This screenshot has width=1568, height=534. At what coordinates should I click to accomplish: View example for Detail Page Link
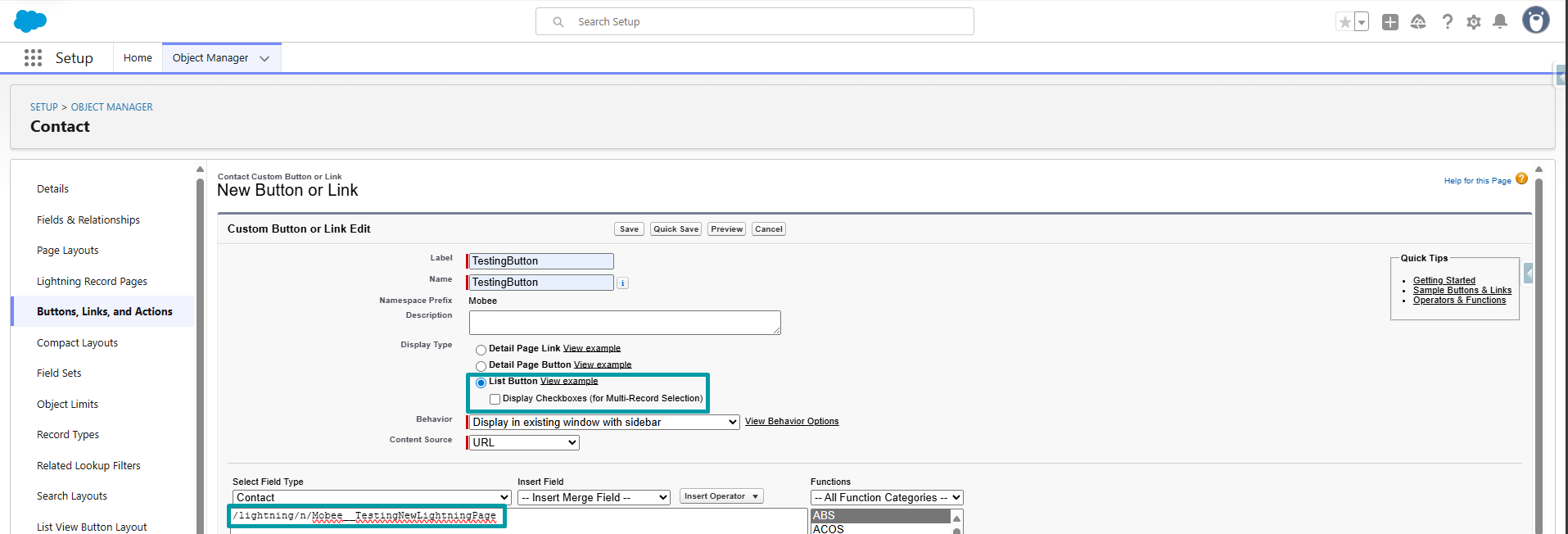coord(592,348)
